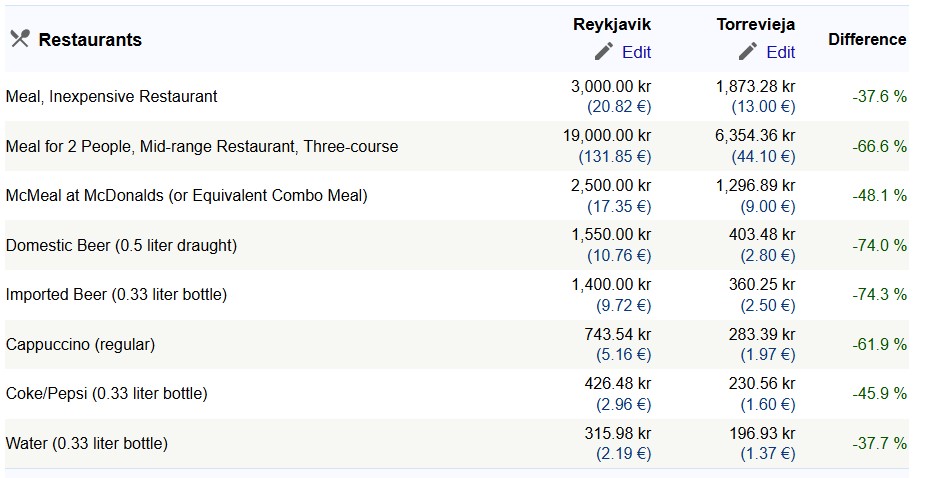Click the McMeal at McDonalds row label

pyautogui.click(x=186, y=196)
